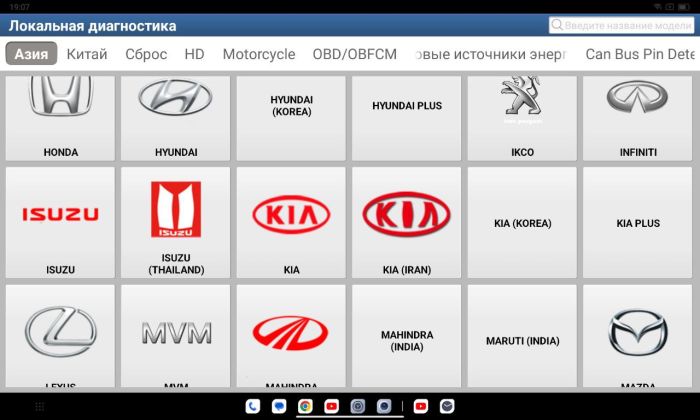Click the search magnifier icon
700x420 pixels.
pos(557,25)
